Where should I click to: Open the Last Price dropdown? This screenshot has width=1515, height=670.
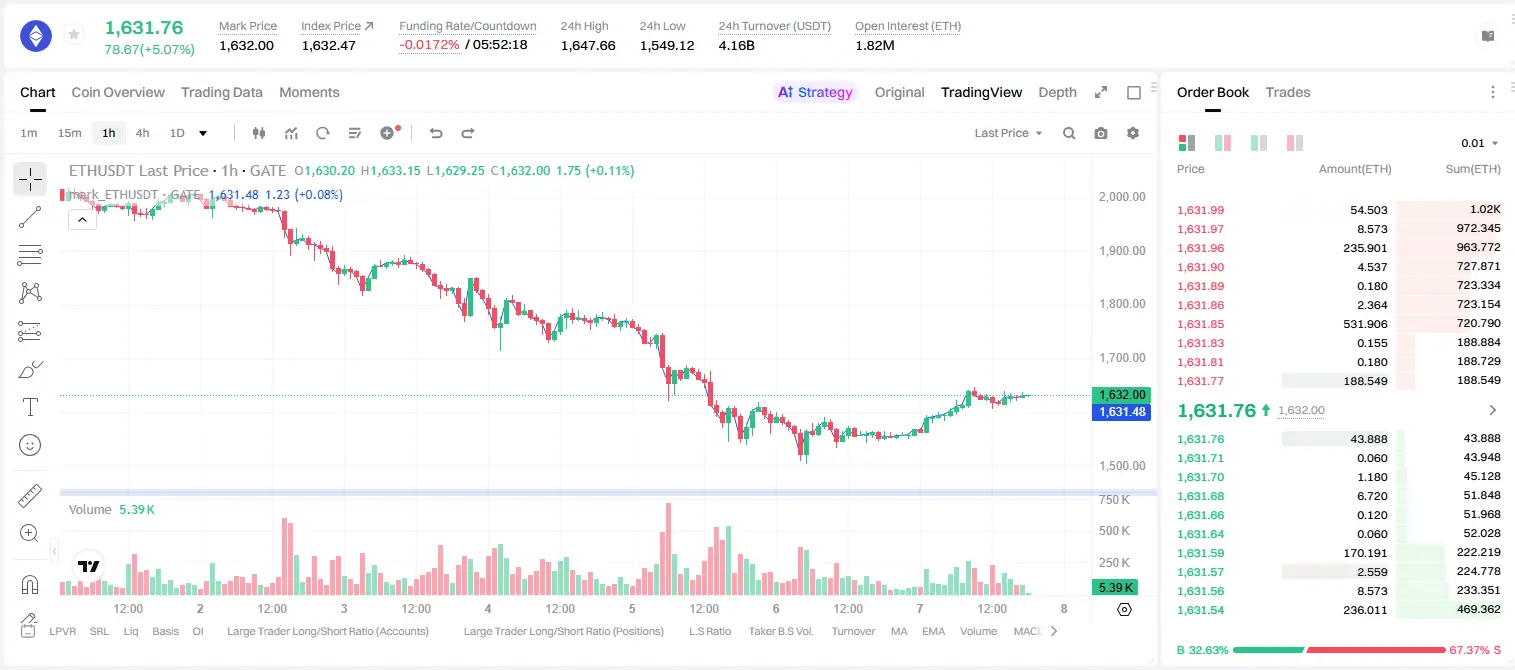(1008, 133)
